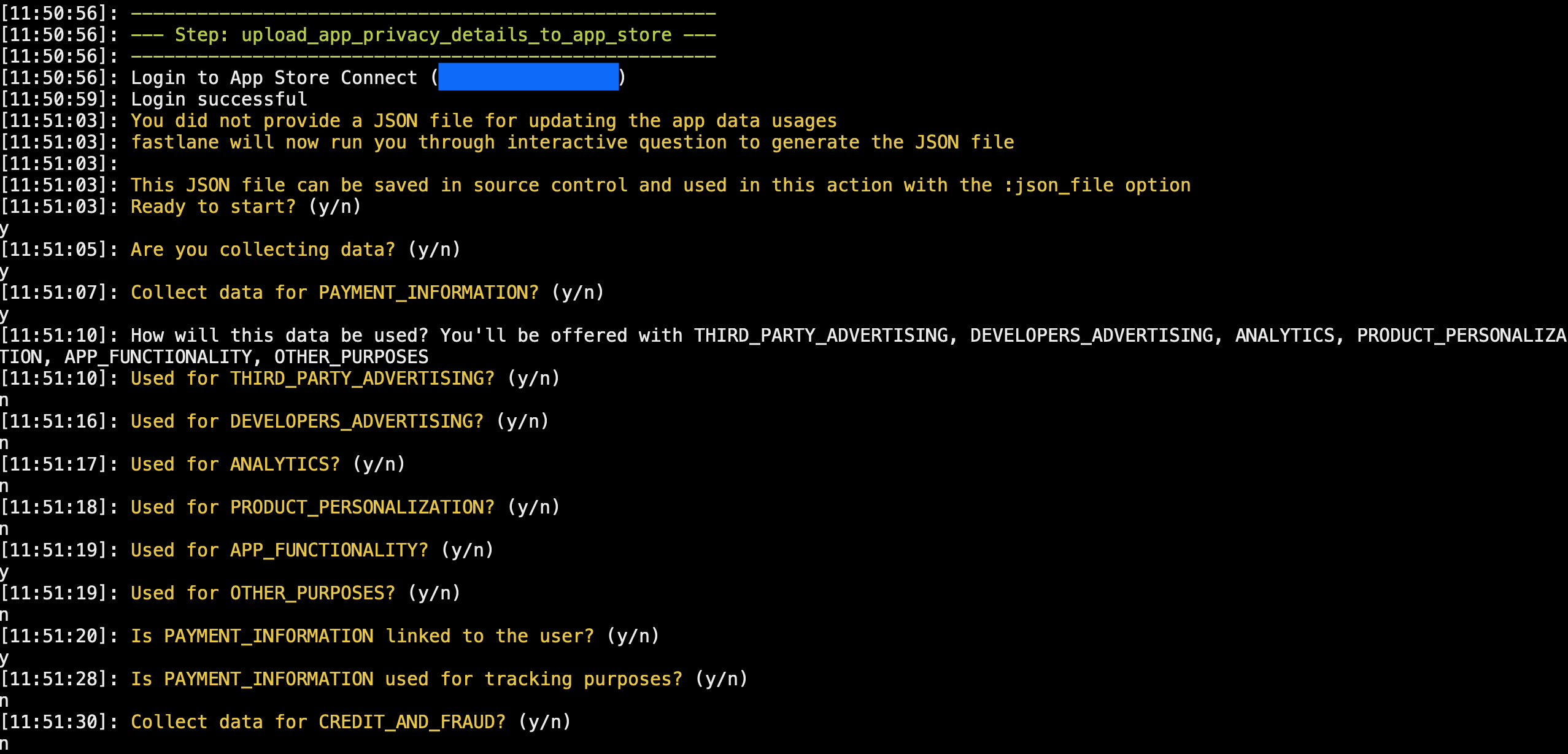The image size is (1568, 754).
Task: Click the "Collect data for PAYMENT_INFORMATION?" prompt
Action: point(367,293)
